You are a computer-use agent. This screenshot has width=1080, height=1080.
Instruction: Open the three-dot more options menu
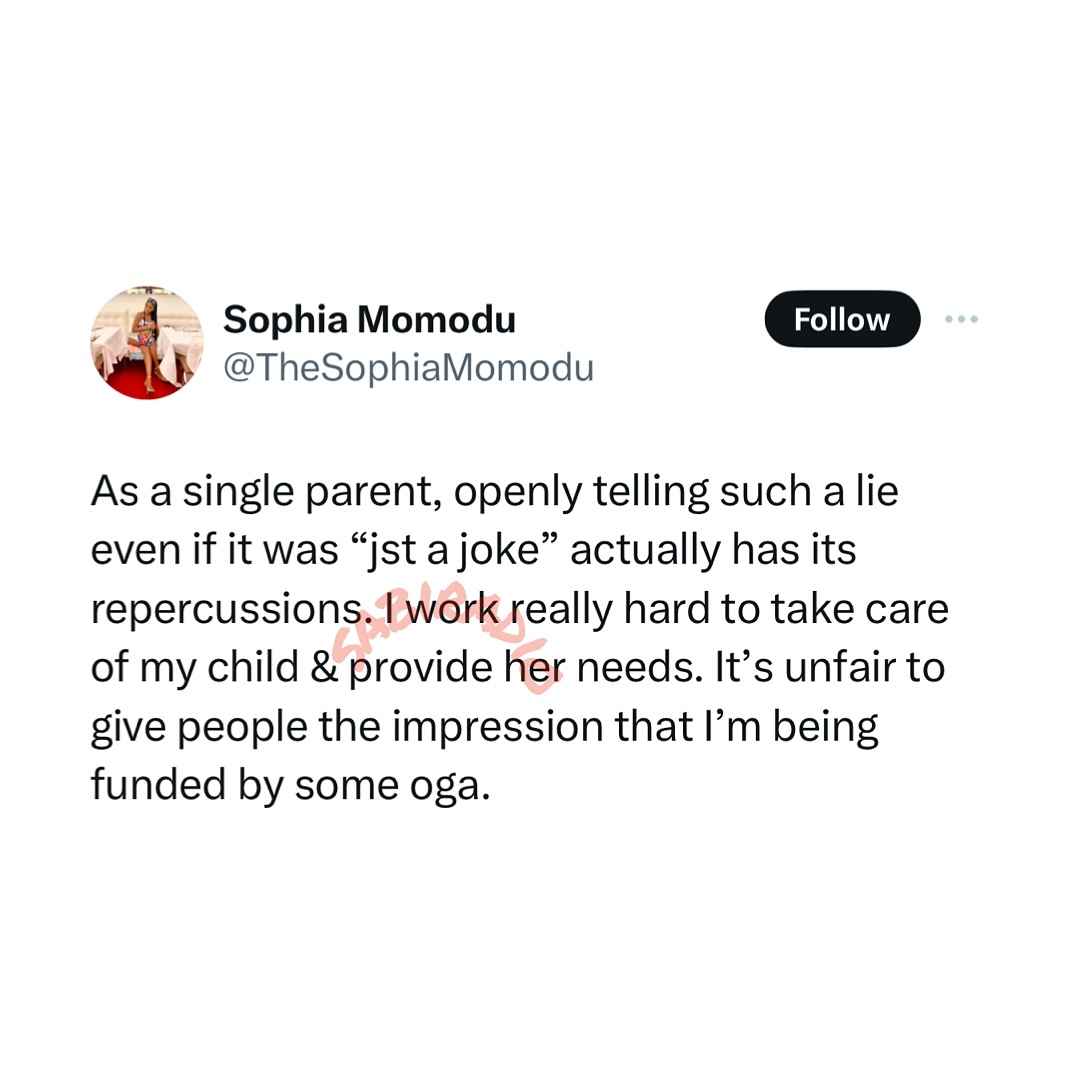pos(962,319)
